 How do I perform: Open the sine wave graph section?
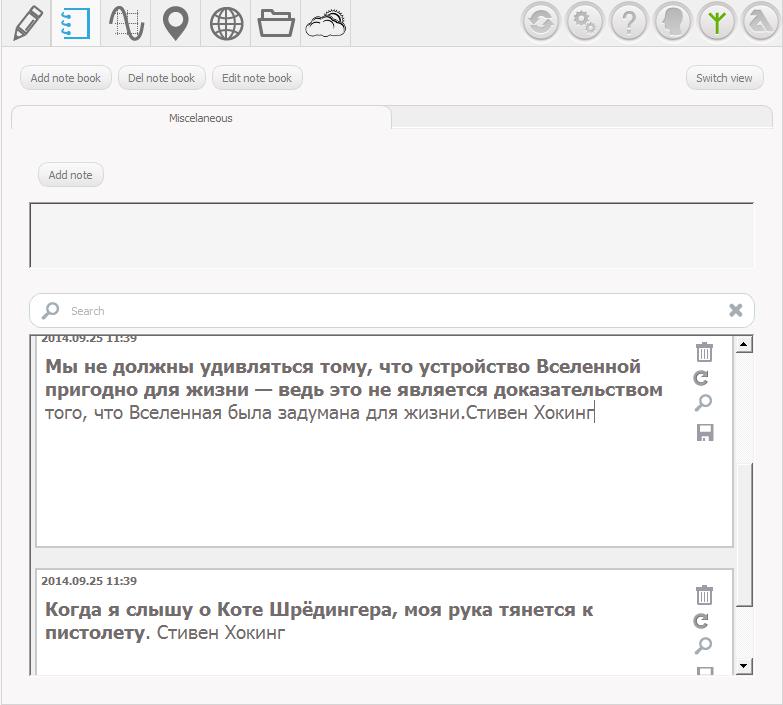[x=126, y=23]
